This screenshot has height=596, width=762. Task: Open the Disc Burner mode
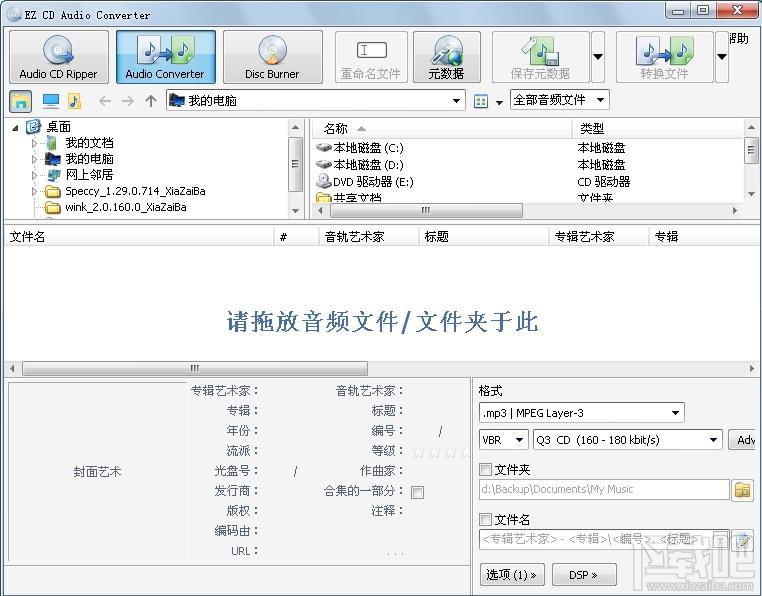pos(273,57)
